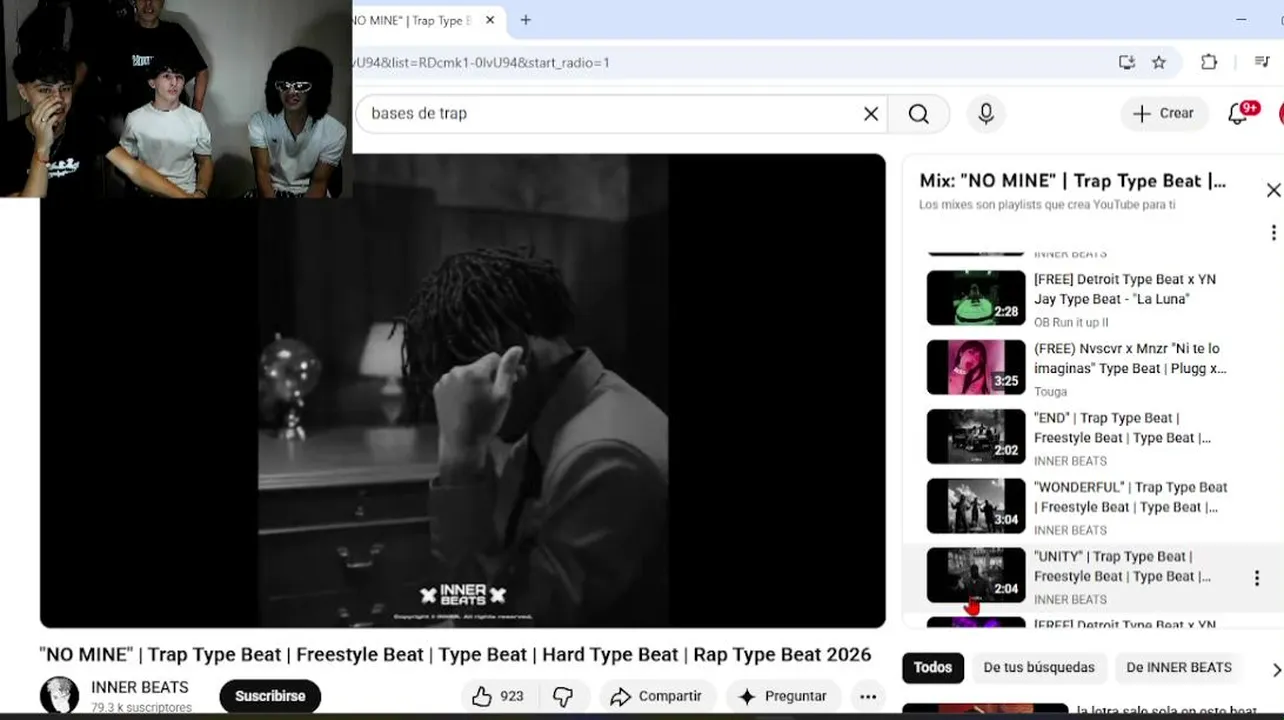1284x720 pixels.
Task: Select the De INNER BEATS chip
Action: [x=1179, y=668]
